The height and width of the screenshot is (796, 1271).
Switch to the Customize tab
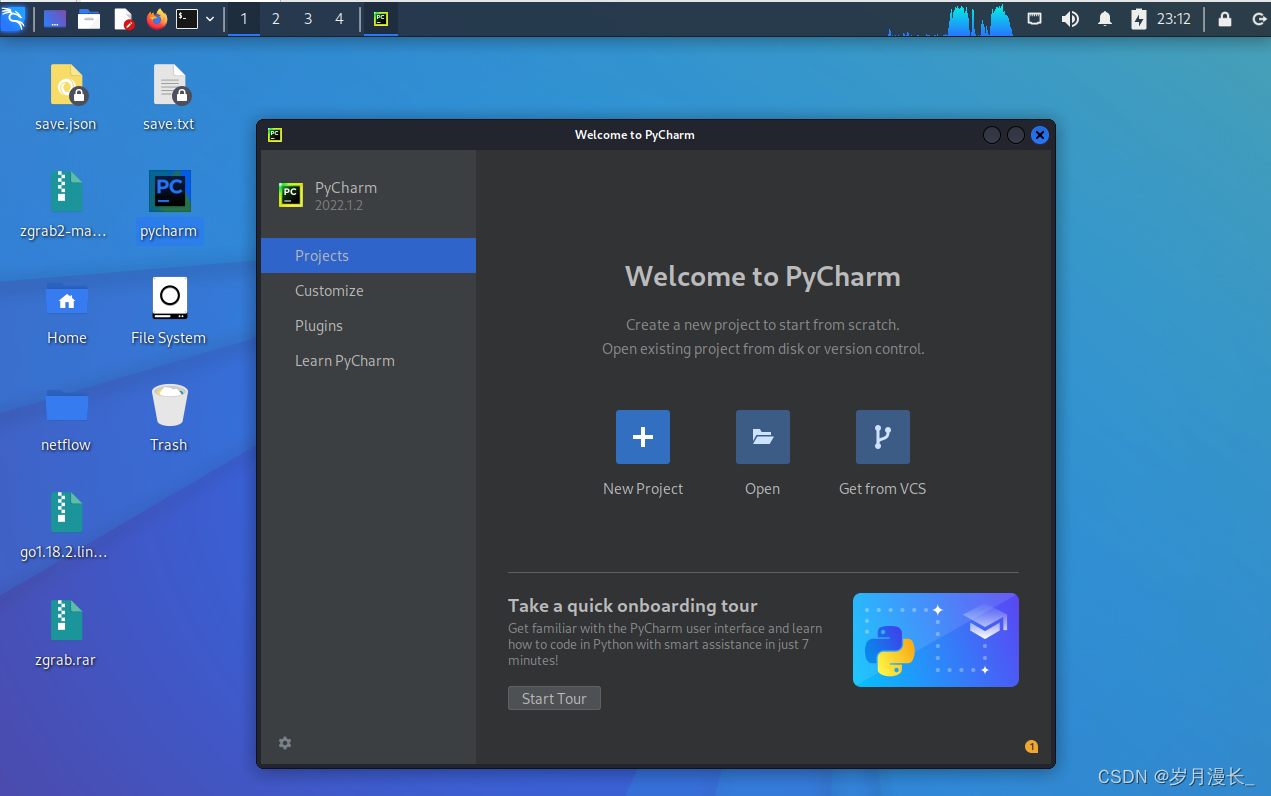(368, 290)
